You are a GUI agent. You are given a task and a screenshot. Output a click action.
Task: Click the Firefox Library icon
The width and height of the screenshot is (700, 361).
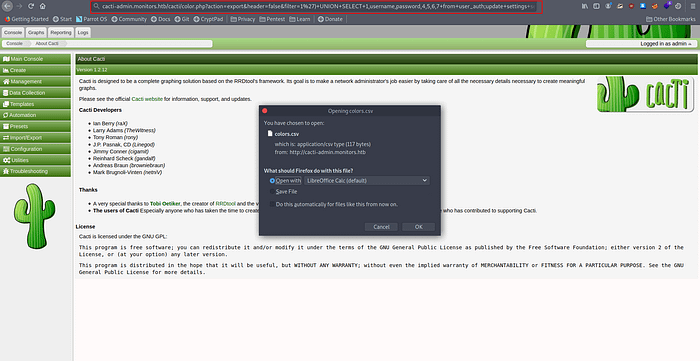pyautogui.click(x=585, y=6)
